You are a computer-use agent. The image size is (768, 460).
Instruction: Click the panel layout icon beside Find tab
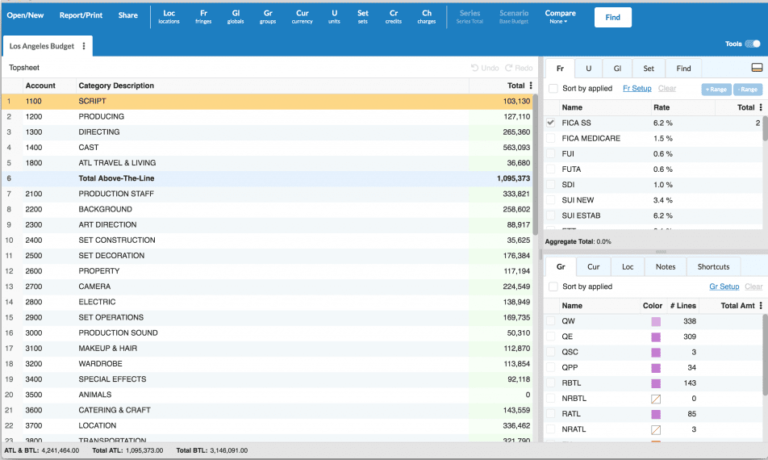[757, 68]
